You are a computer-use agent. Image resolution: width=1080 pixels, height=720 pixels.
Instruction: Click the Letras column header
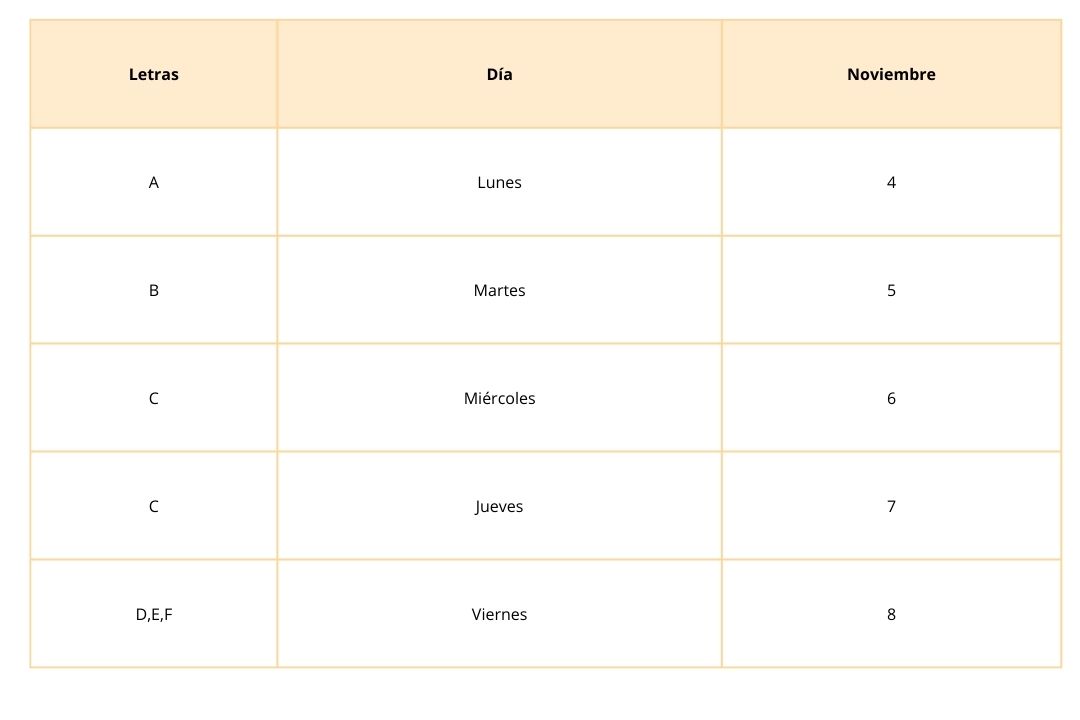154,74
